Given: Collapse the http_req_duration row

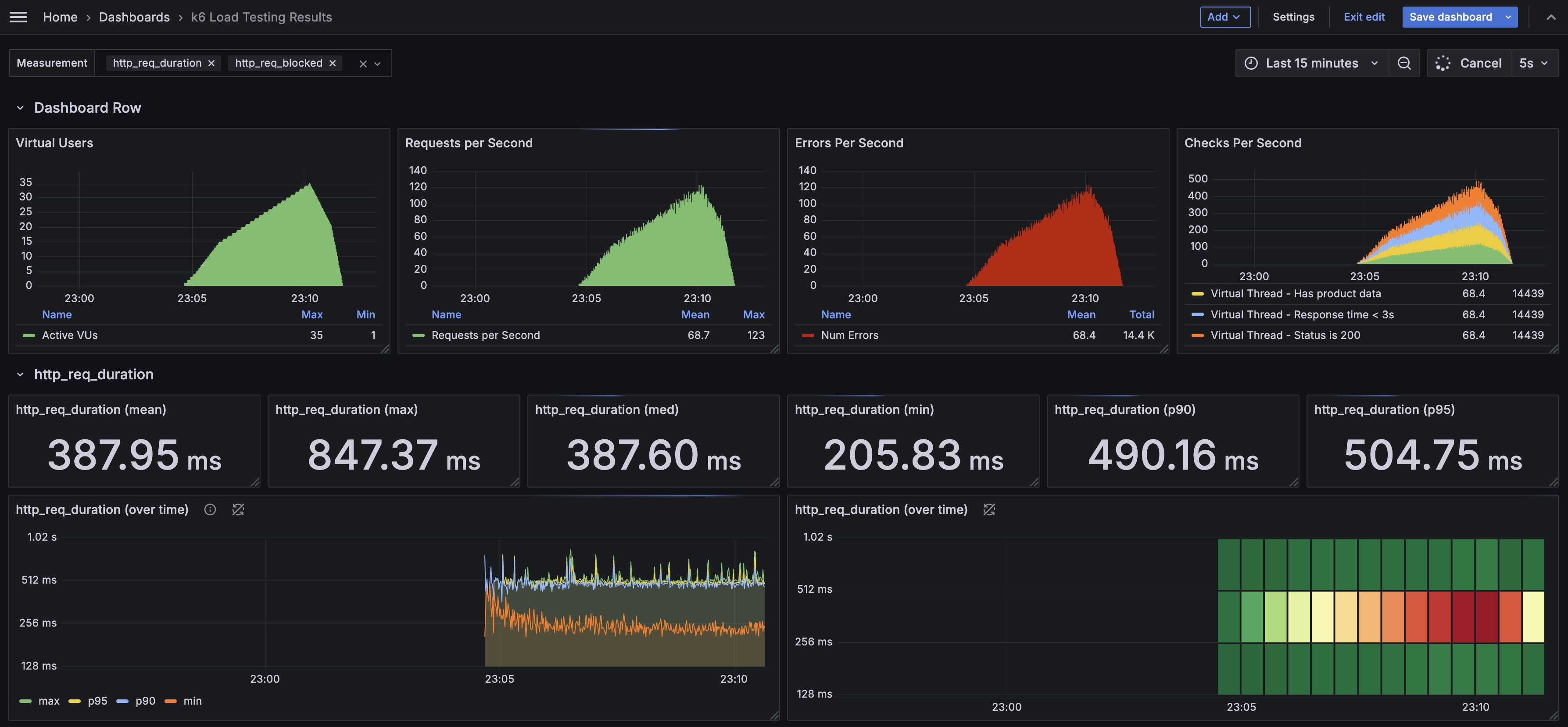Looking at the screenshot, I should (20, 374).
